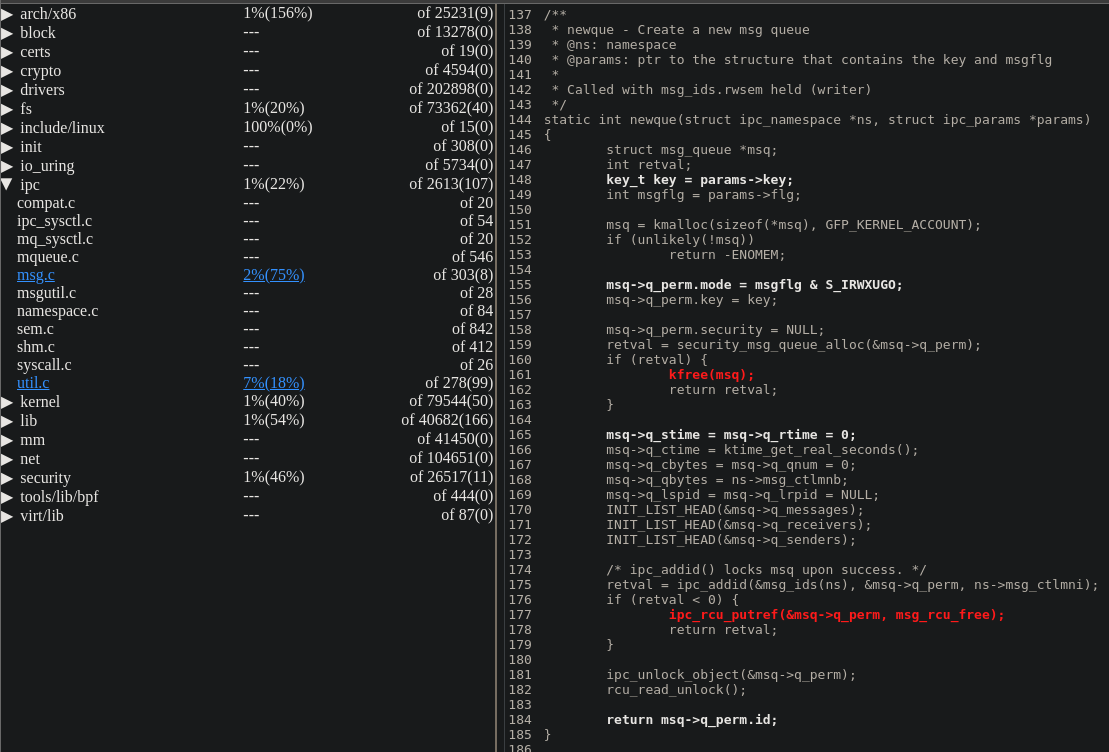1109x752 pixels.
Task: Expand the arch/x86 directory arrow
Action: coord(7,14)
